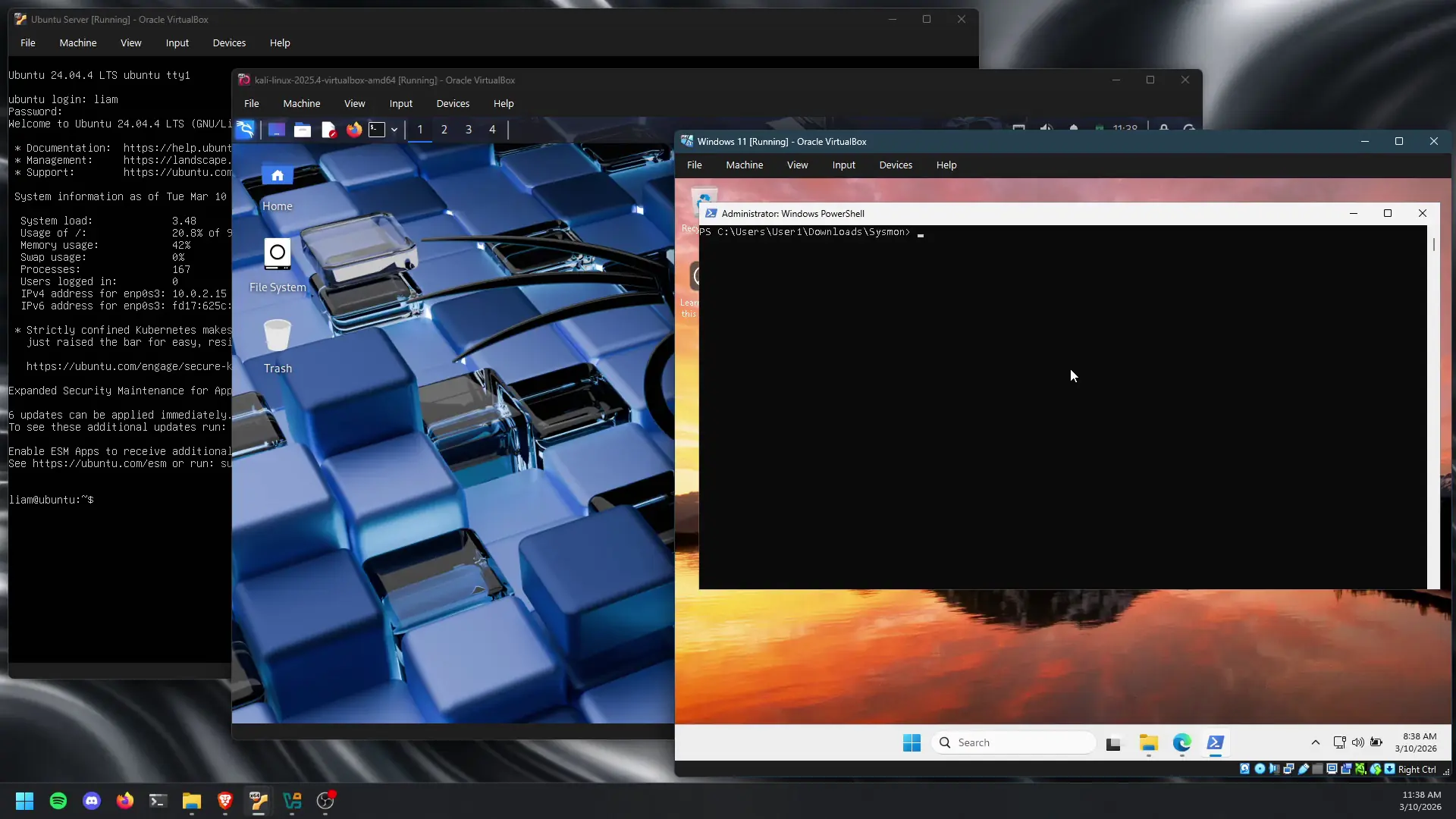This screenshot has width=1456, height=819.
Task: Click PowerShell window scrollbar
Action: 1433,407
